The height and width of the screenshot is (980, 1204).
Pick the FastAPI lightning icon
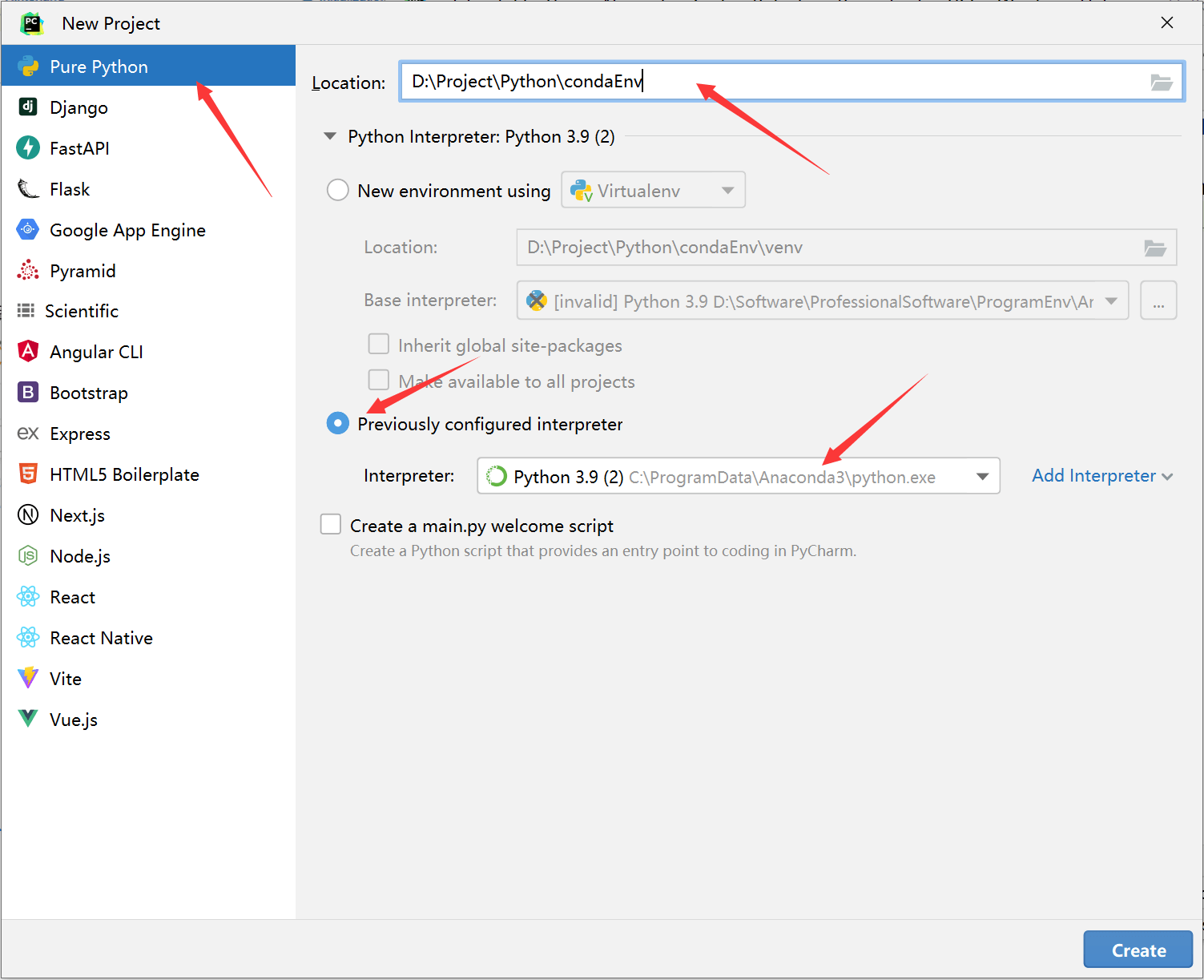click(x=28, y=147)
